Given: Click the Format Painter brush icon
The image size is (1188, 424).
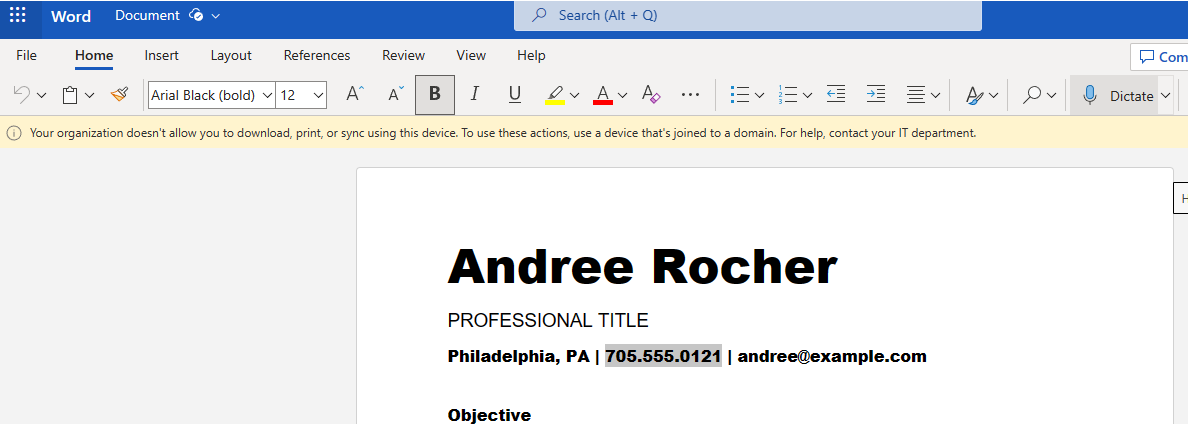Looking at the screenshot, I should point(120,95).
